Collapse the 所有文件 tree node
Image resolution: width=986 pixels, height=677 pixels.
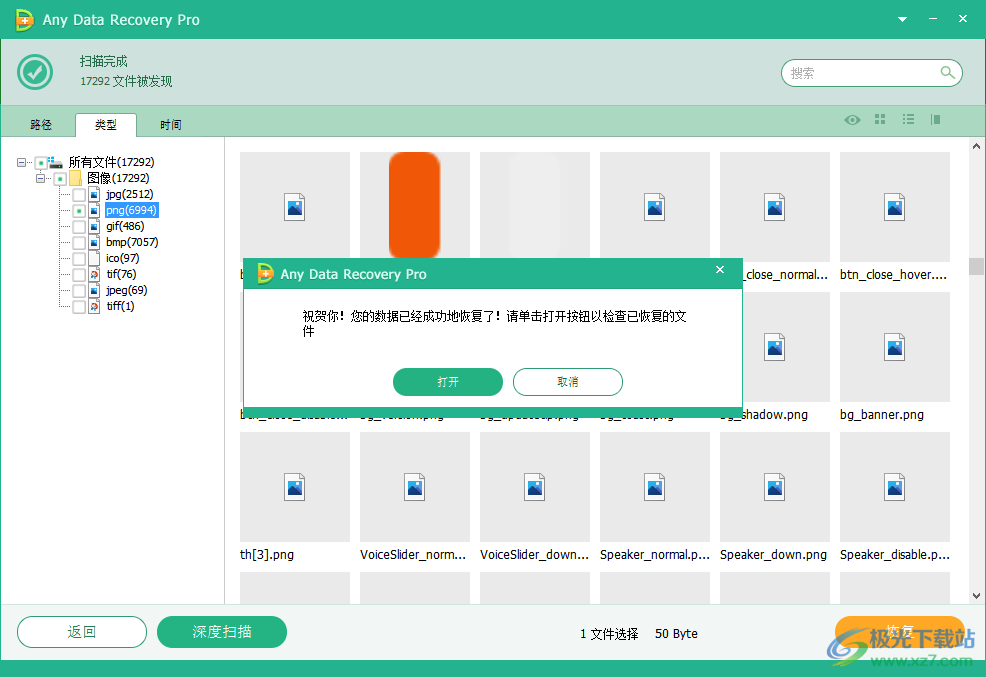(x=21, y=162)
